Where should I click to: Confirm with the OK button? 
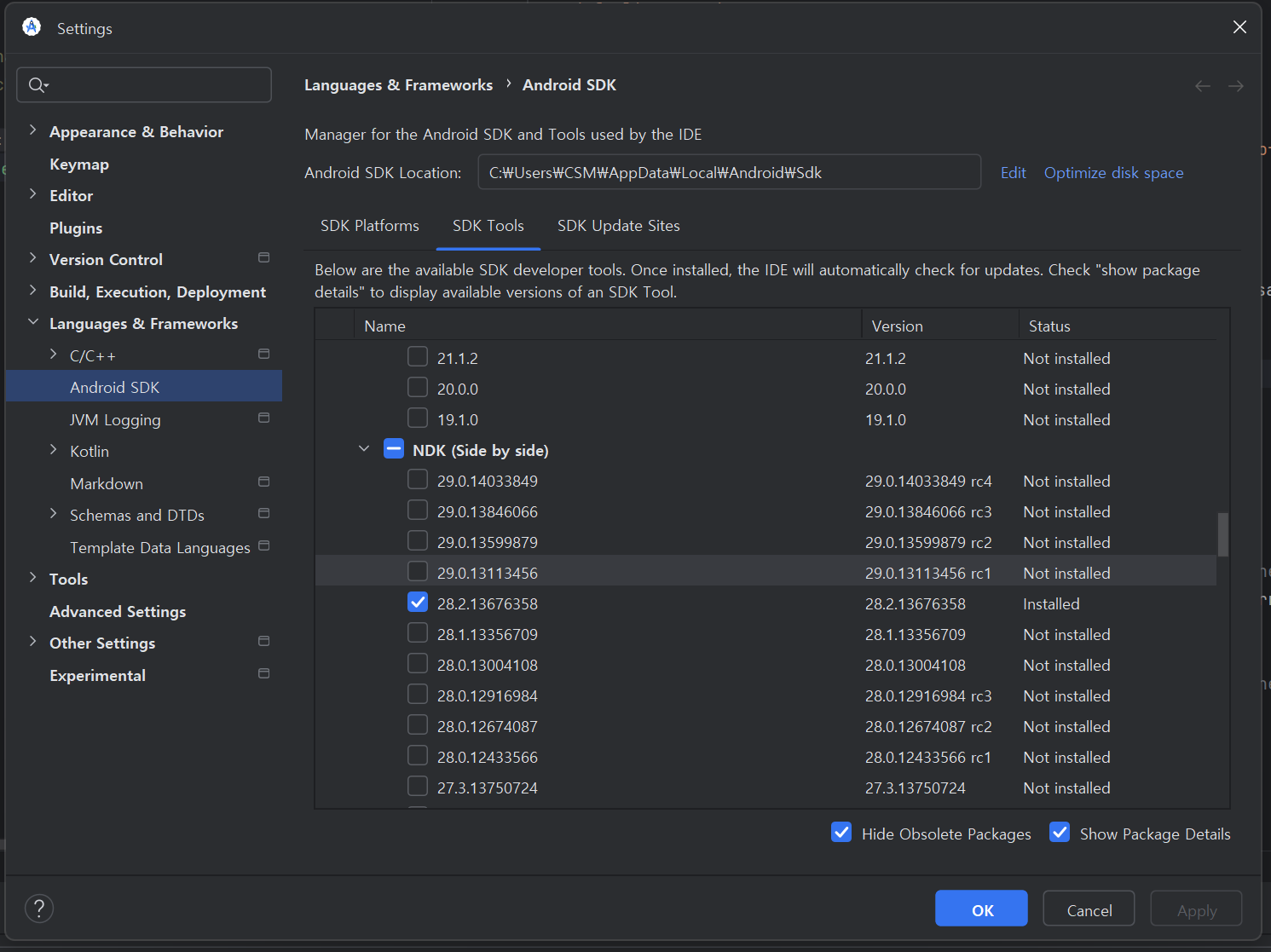pyautogui.click(x=981, y=909)
